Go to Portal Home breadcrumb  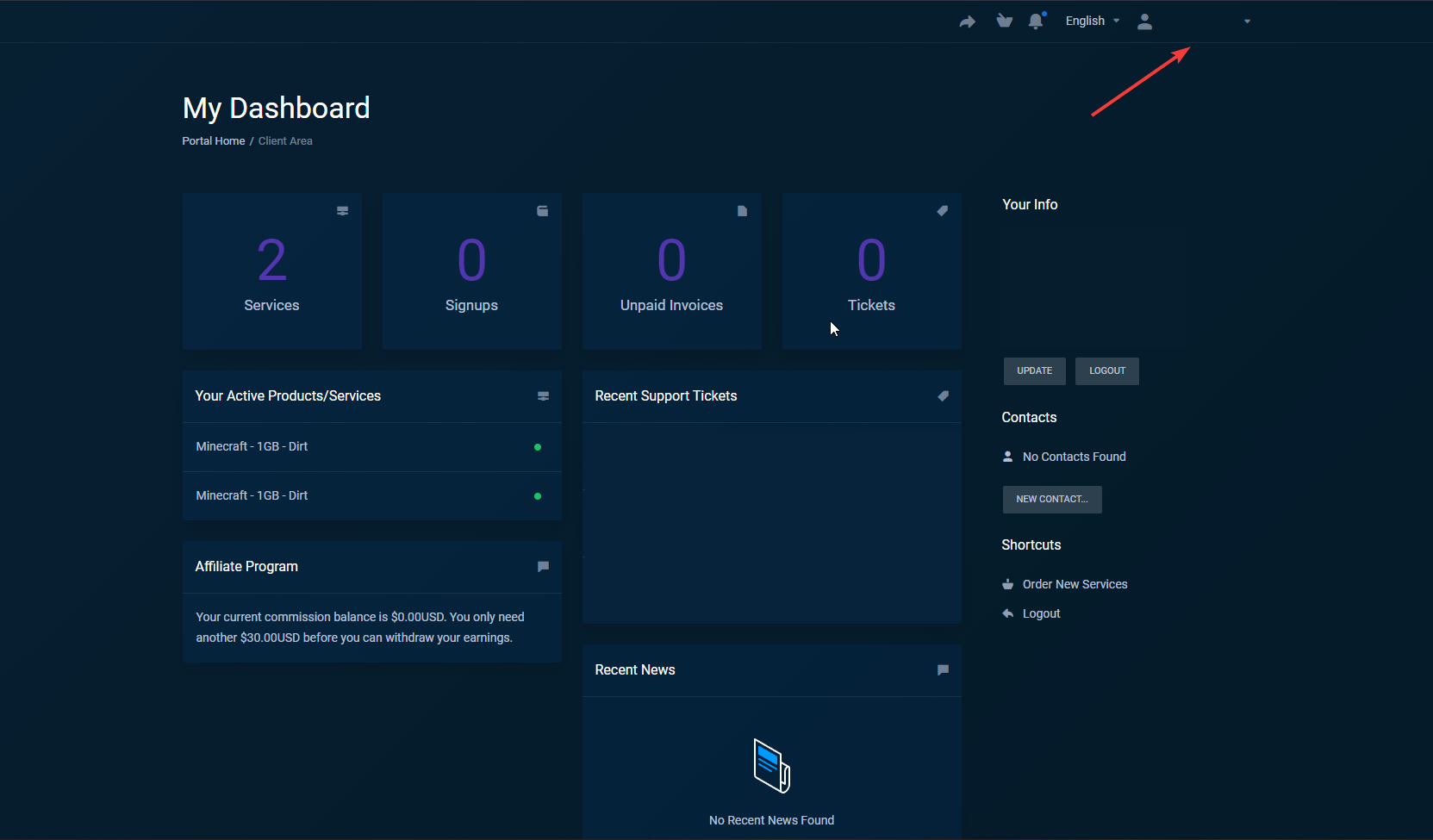214,141
